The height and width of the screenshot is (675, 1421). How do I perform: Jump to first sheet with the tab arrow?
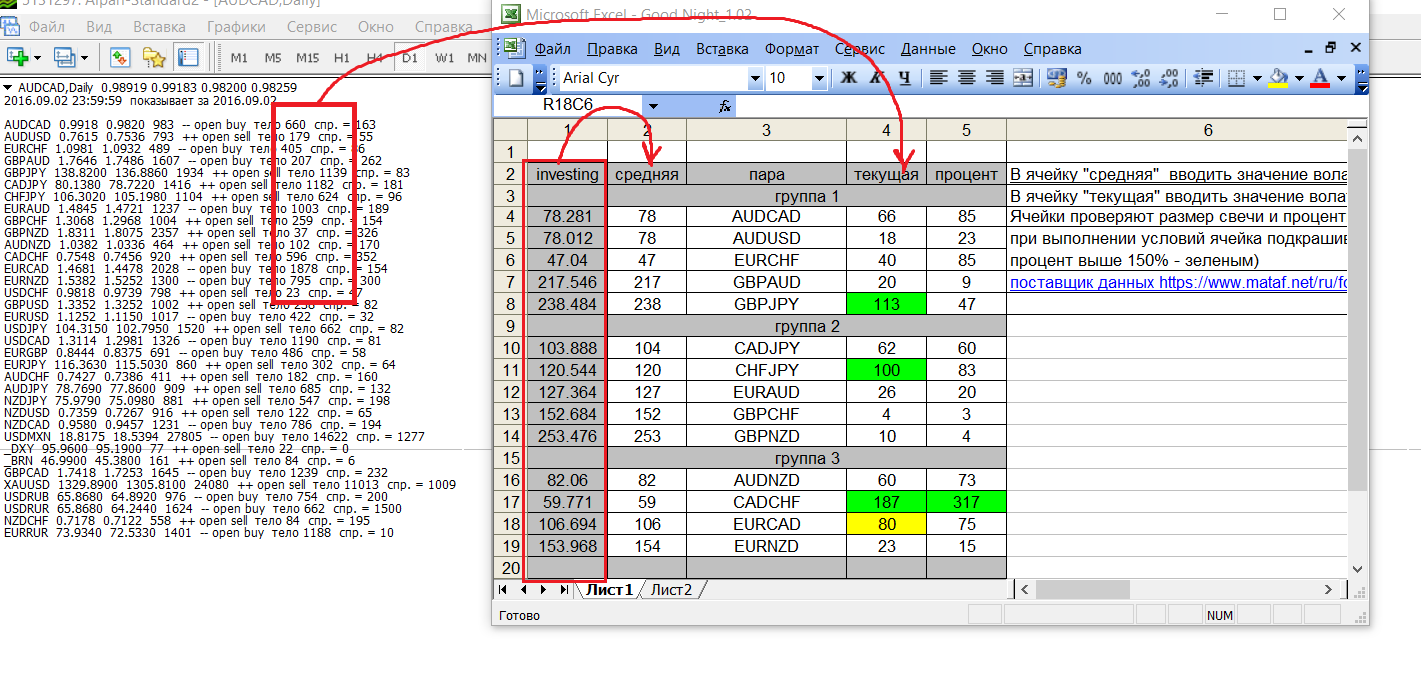tap(503, 590)
